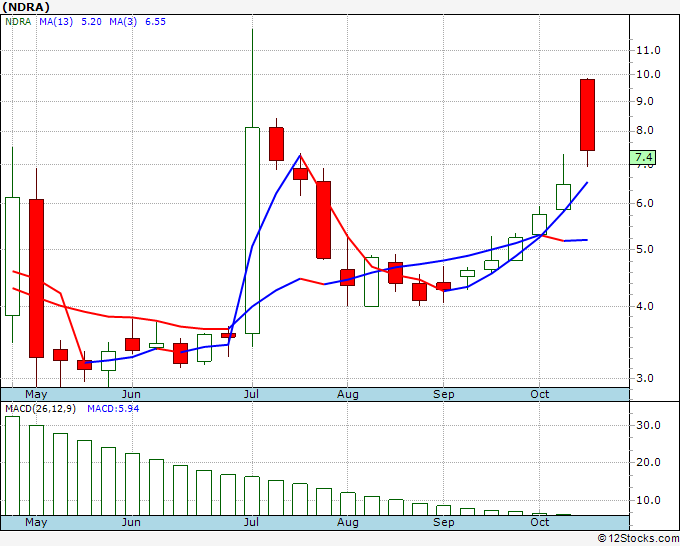Click the 9.0 price axis label
680x546 pixels.
645,101
